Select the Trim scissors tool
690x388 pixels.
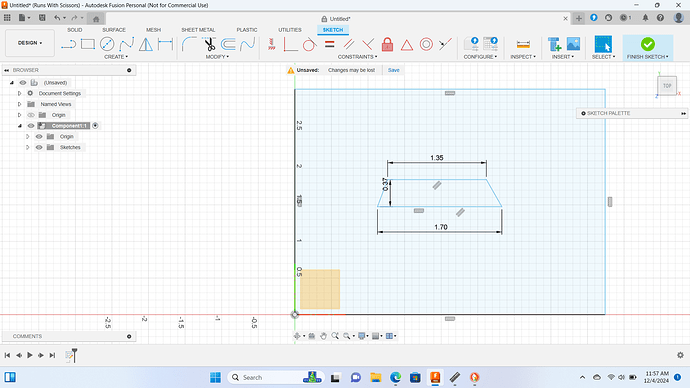point(209,44)
